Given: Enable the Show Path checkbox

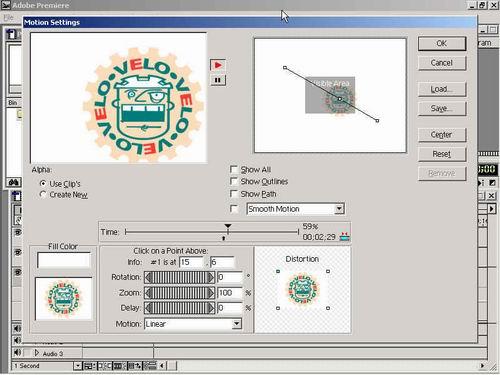Looking at the screenshot, I should point(234,194).
